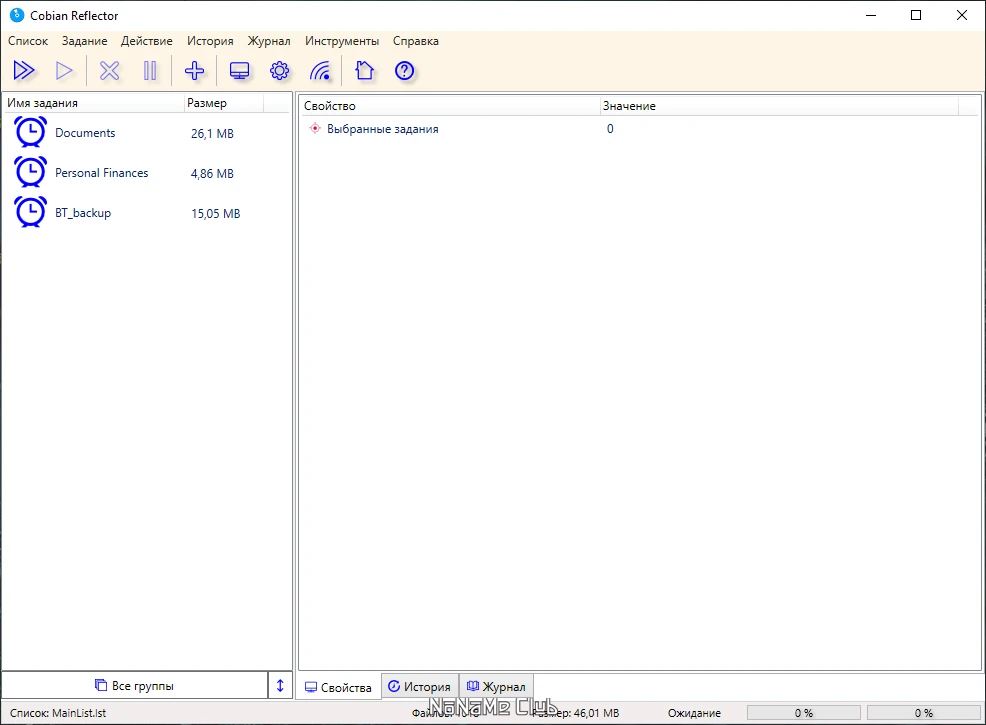Viewport: 986px width, 725px height.
Task: Click the Pause icon in toolbar
Action: (x=150, y=71)
